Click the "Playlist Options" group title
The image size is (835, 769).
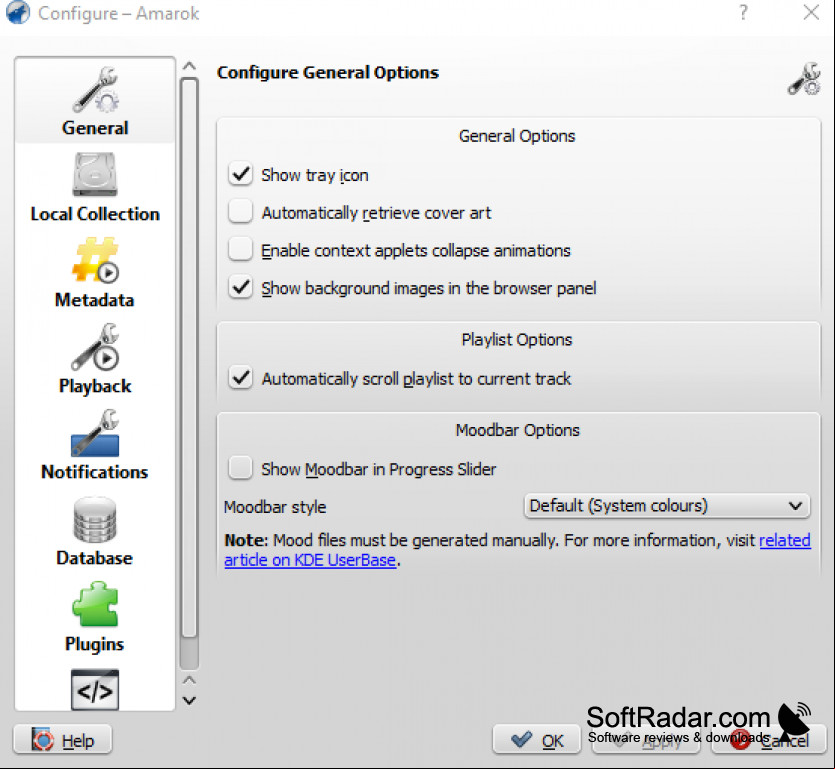pos(517,339)
